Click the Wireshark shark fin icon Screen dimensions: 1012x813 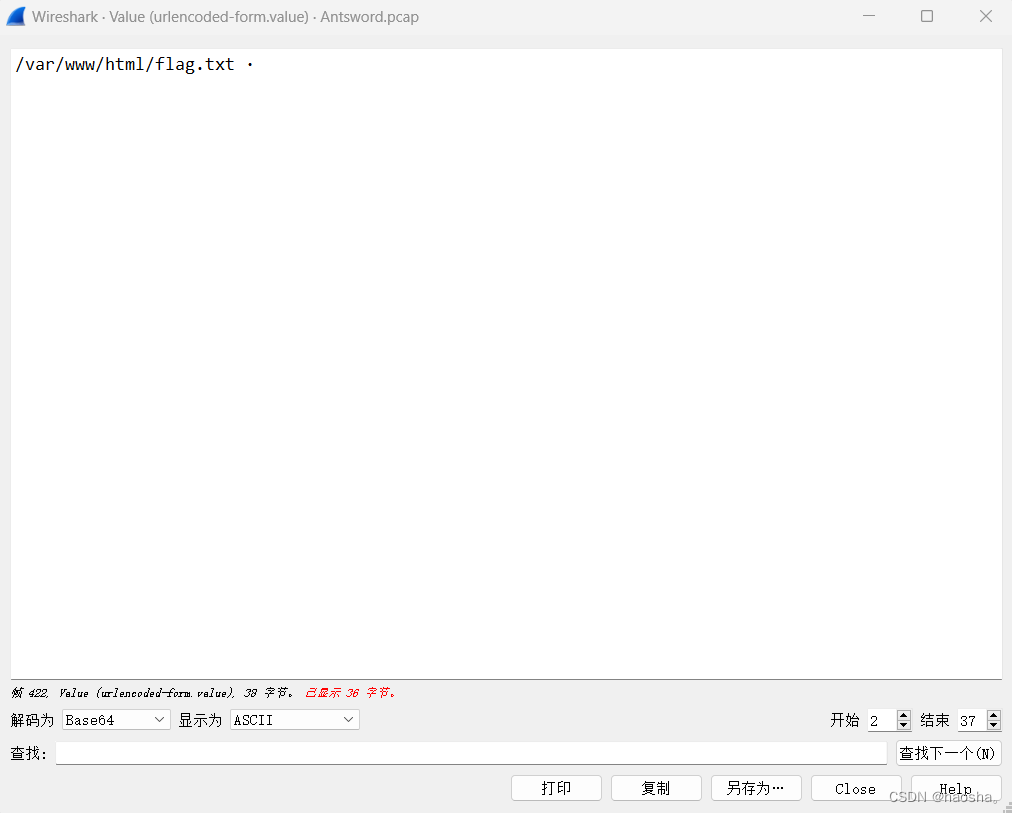pos(16,16)
